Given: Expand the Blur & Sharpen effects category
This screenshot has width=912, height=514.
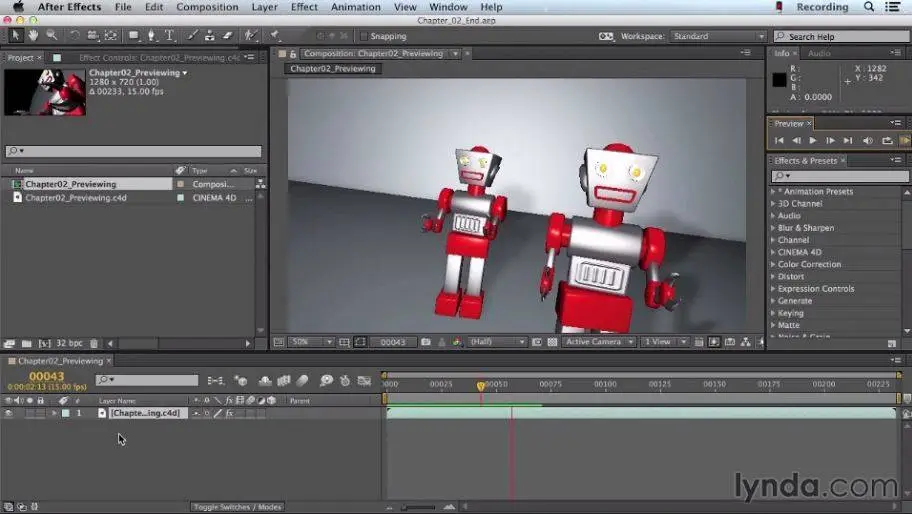Looking at the screenshot, I should [773, 228].
